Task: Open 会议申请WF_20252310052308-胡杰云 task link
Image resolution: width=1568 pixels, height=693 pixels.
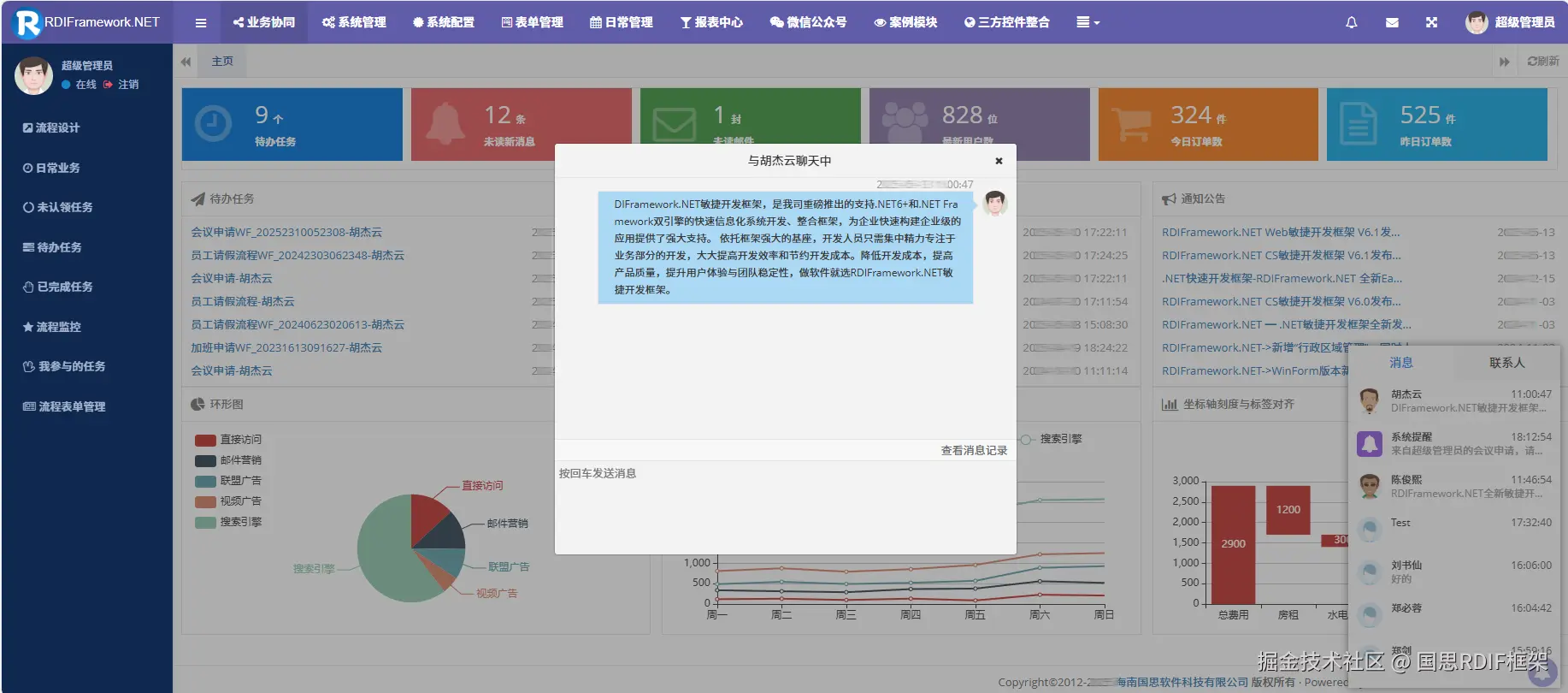Action: [x=286, y=233]
